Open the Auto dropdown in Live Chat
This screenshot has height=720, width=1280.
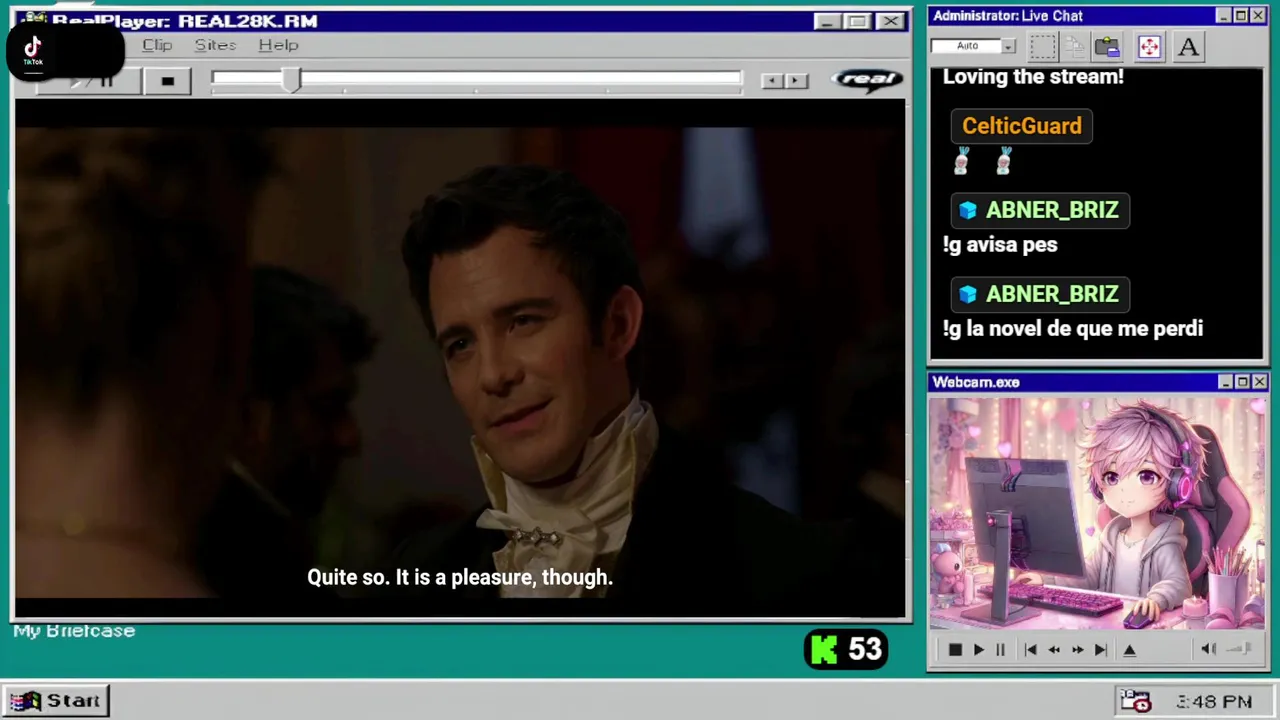1008,46
